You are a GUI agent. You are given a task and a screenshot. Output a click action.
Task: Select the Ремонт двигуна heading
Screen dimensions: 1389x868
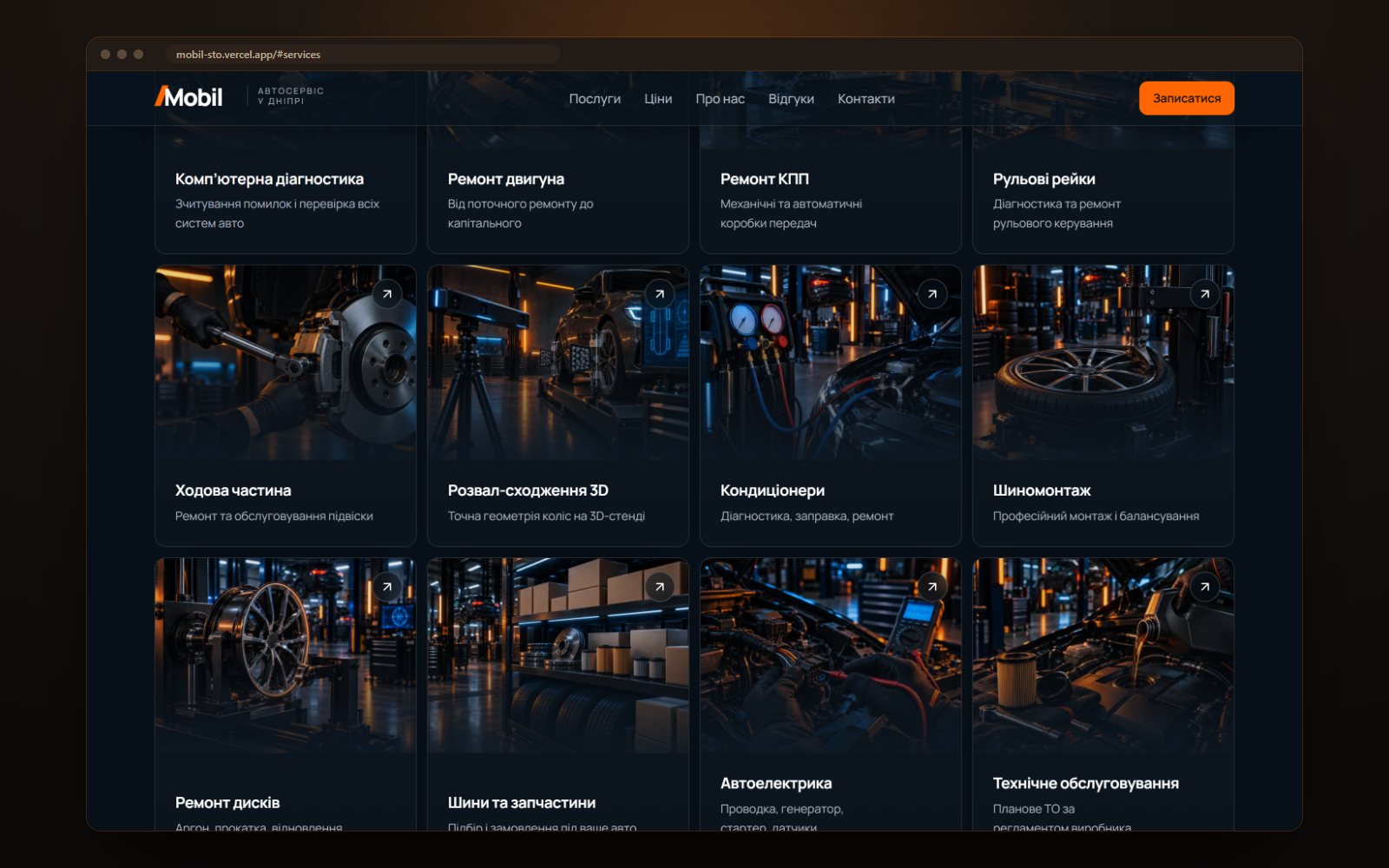506,179
